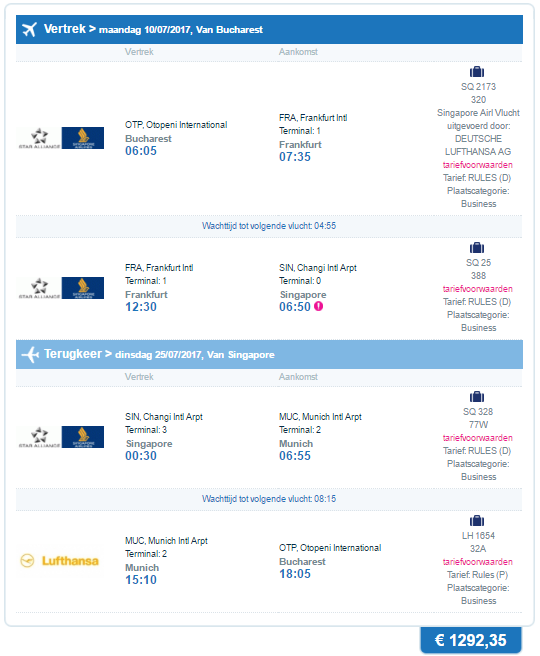Click the pink info icon beside 06:50
This screenshot has width=540, height=656.
click(319, 307)
